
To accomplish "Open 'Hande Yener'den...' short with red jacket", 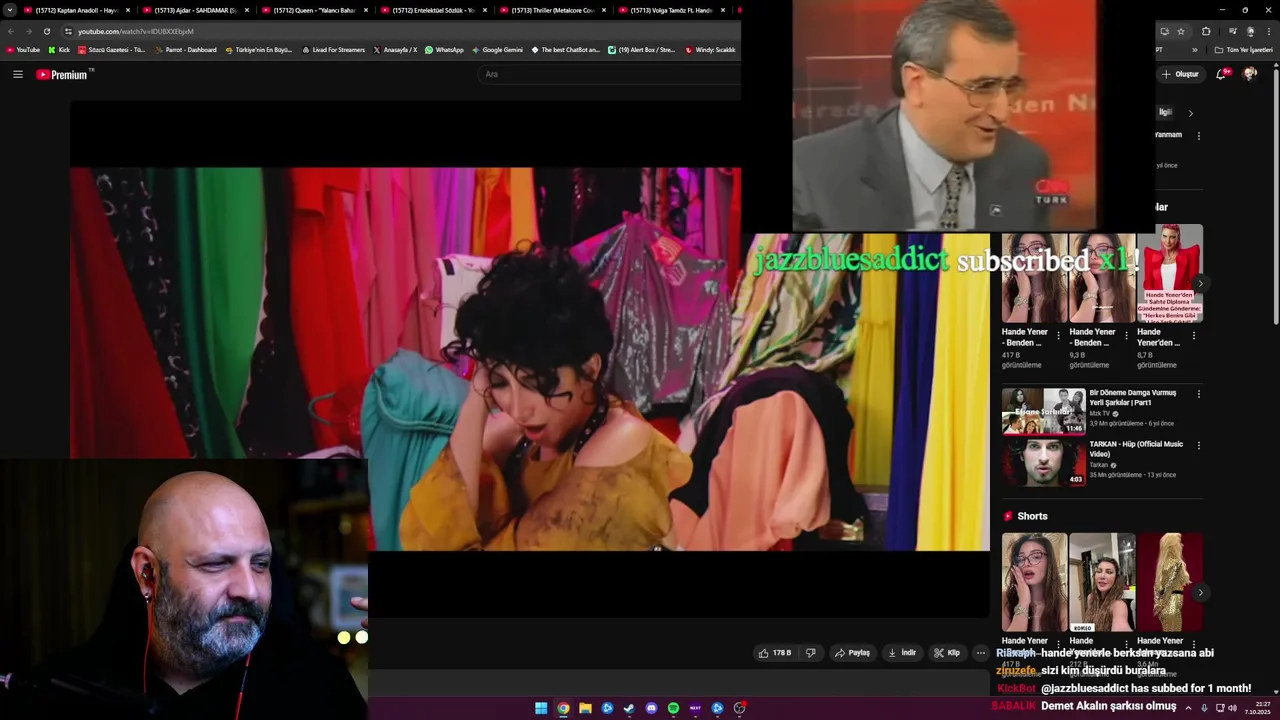I will pos(1170,274).
